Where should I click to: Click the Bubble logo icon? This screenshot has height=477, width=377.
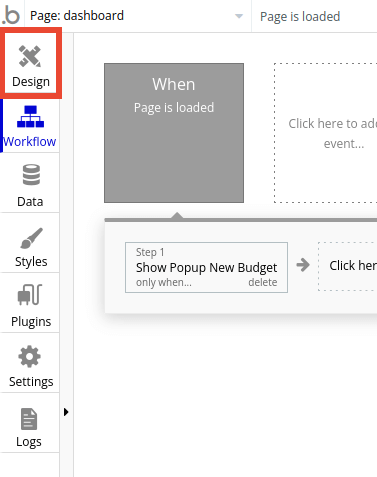pos(11,16)
